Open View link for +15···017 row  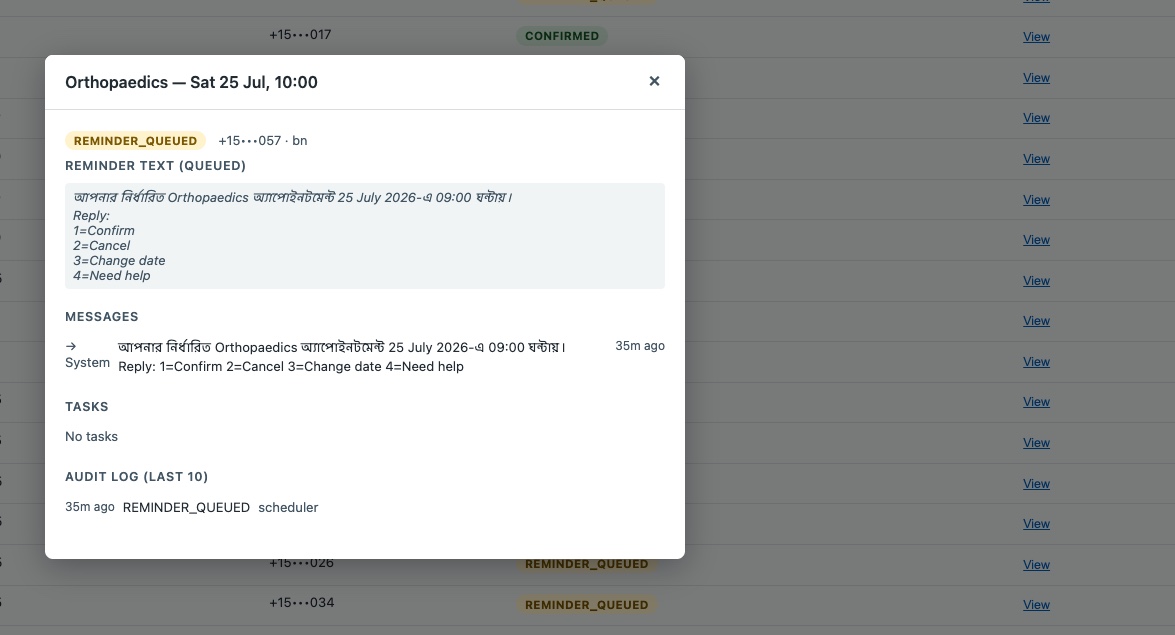point(1036,37)
